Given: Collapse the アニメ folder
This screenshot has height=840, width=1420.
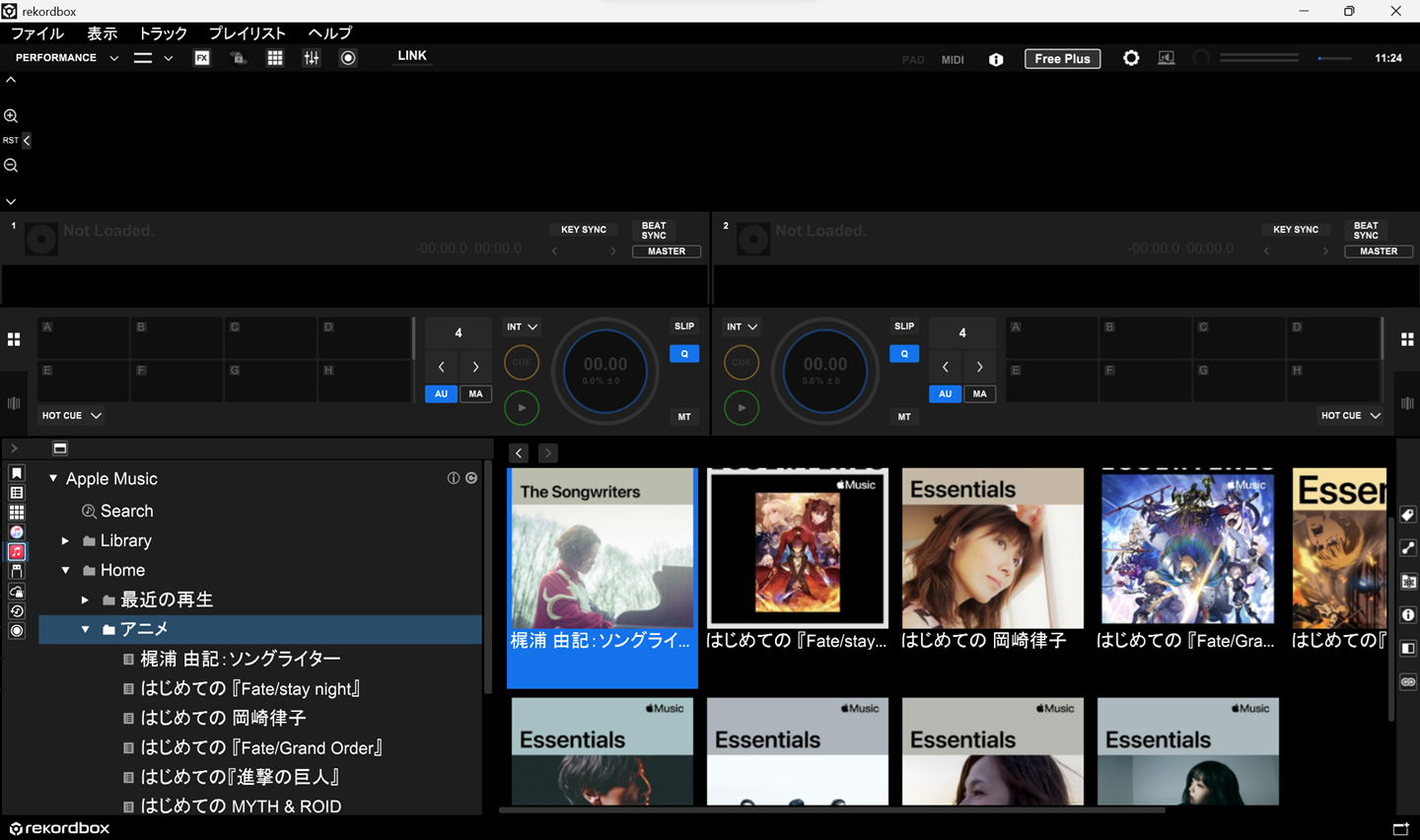Looking at the screenshot, I should pyautogui.click(x=85, y=629).
